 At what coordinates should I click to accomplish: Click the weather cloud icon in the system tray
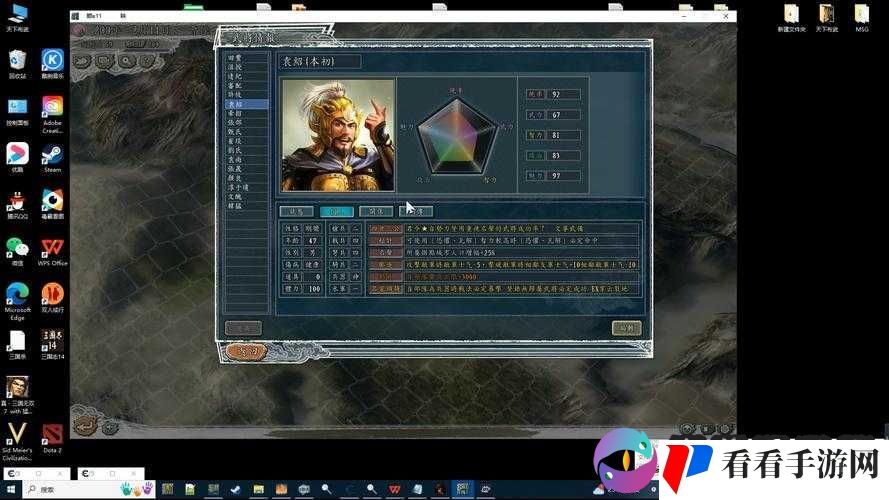click(x=599, y=490)
